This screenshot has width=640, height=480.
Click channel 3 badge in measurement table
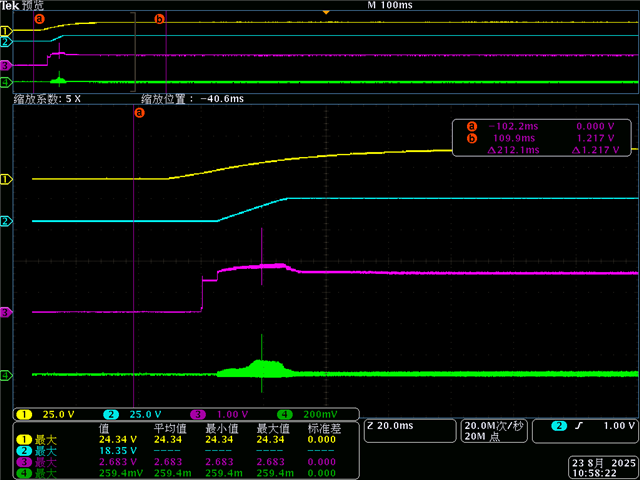coord(24,462)
